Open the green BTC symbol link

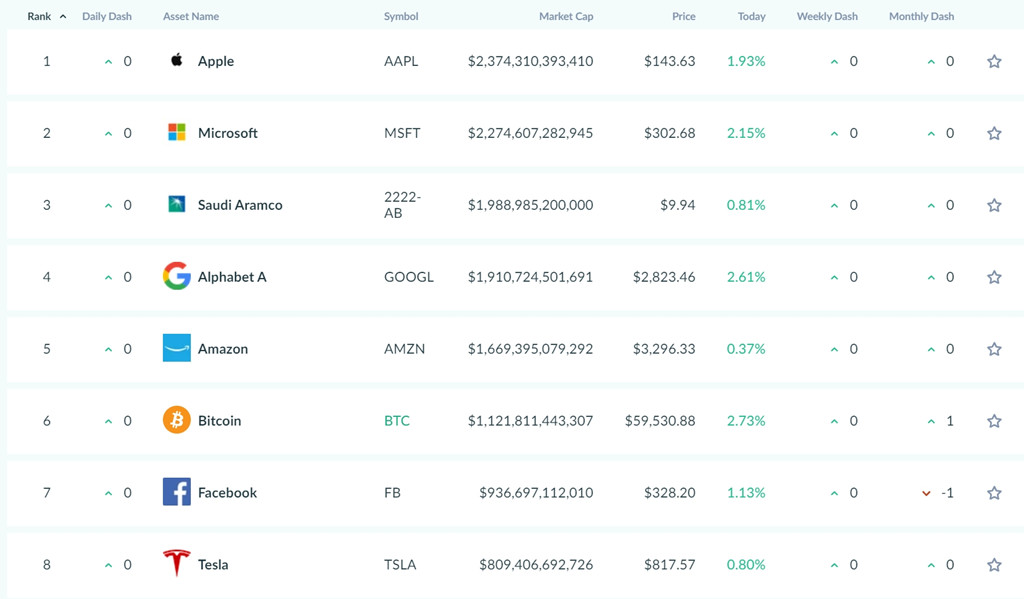pos(396,421)
